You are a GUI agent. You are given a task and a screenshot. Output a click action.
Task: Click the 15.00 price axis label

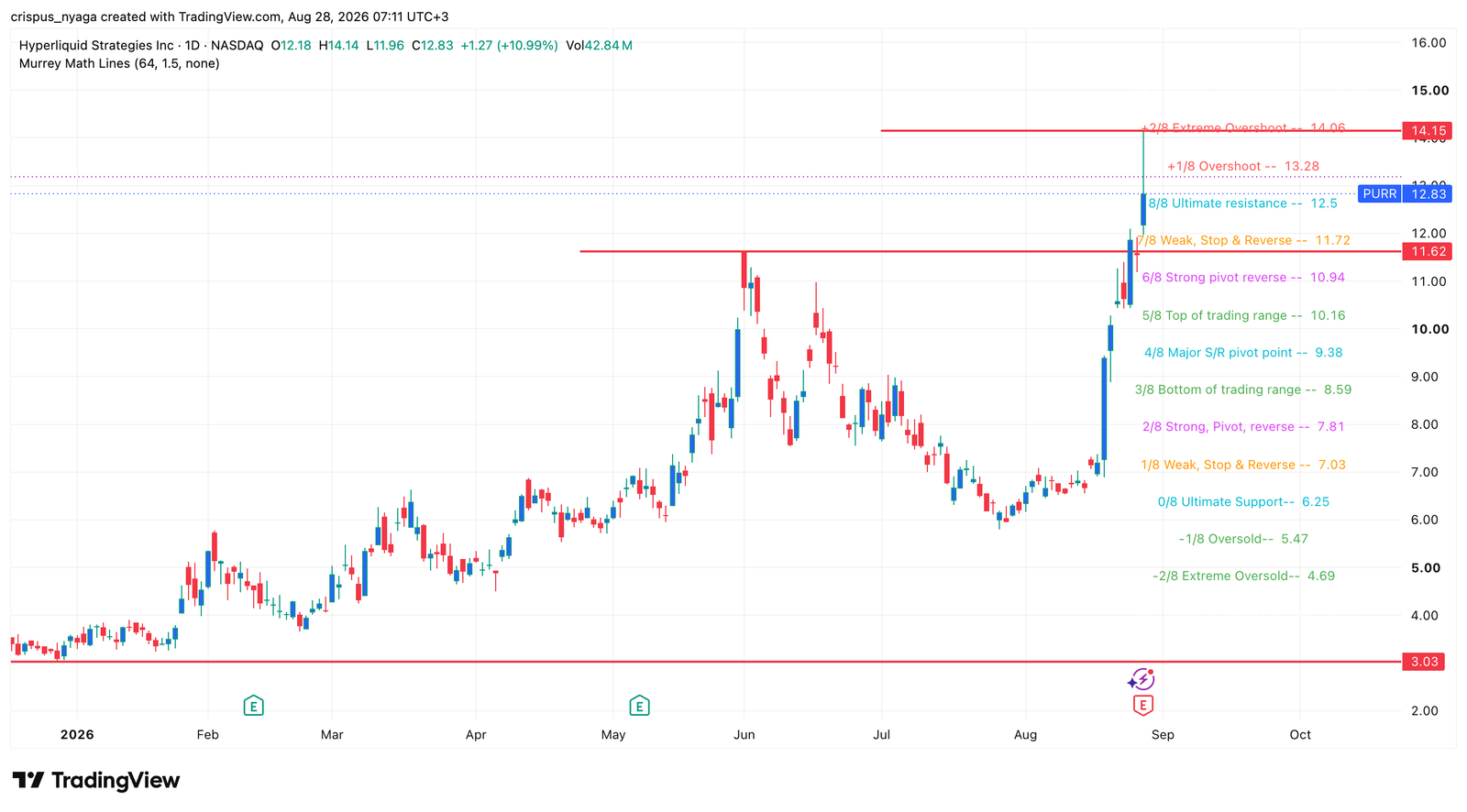pos(1429,91)
